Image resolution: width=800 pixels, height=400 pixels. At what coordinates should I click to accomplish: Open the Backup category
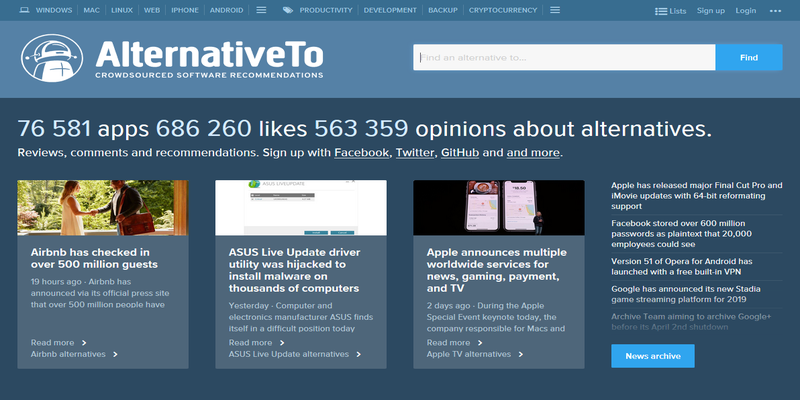[443, 10]
